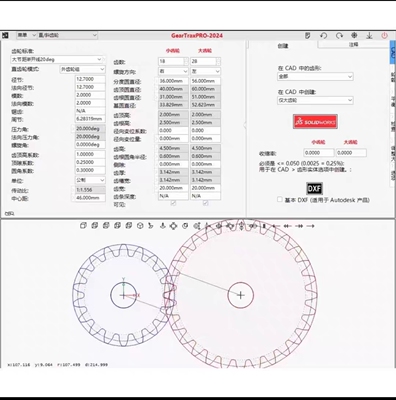Select the unshaded wireframe cube view icon

tap(83, 226)
